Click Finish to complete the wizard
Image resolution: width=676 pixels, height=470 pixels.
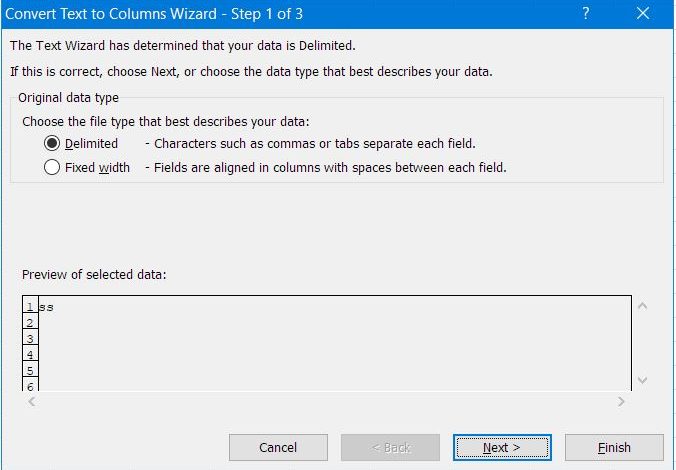613,447
